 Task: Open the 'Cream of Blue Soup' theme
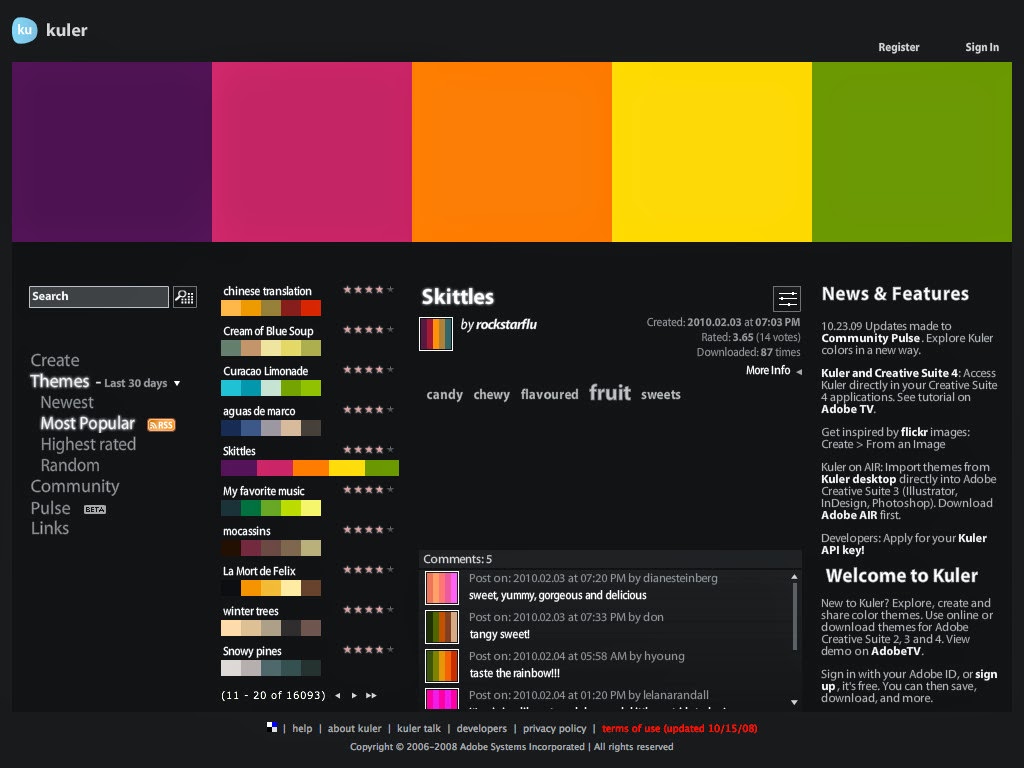point(268,331)
